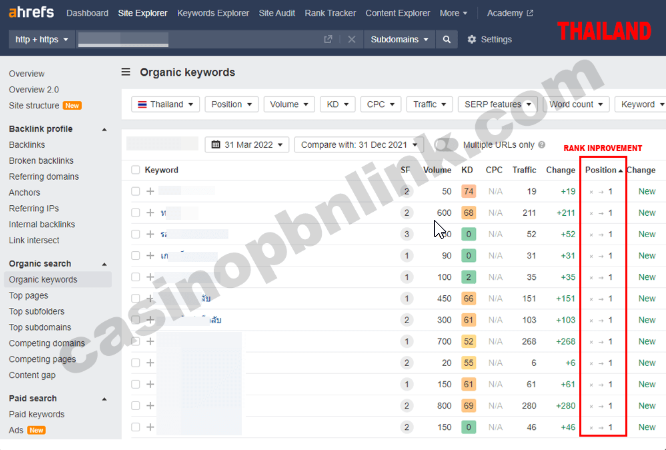Screen dimensions: 666x450
Task: Open Keywords Explorer
Action: coord(213,13)
